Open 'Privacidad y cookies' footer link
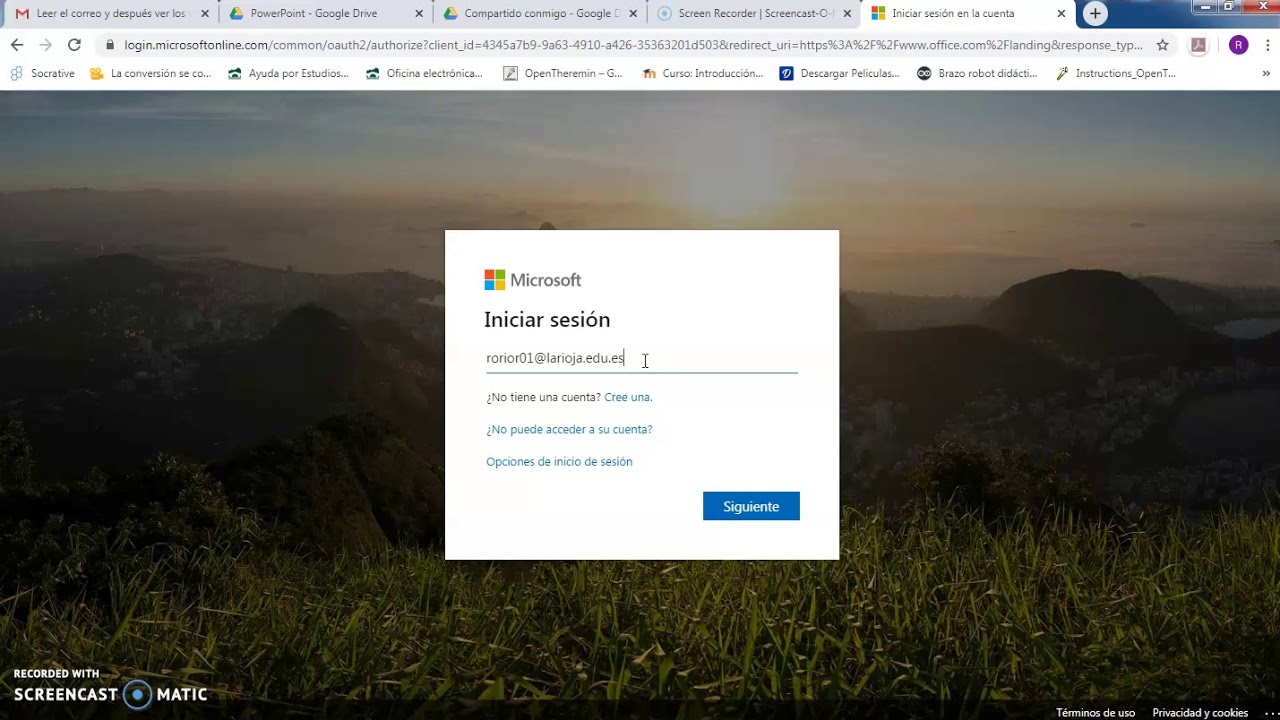 (1200, 713)
